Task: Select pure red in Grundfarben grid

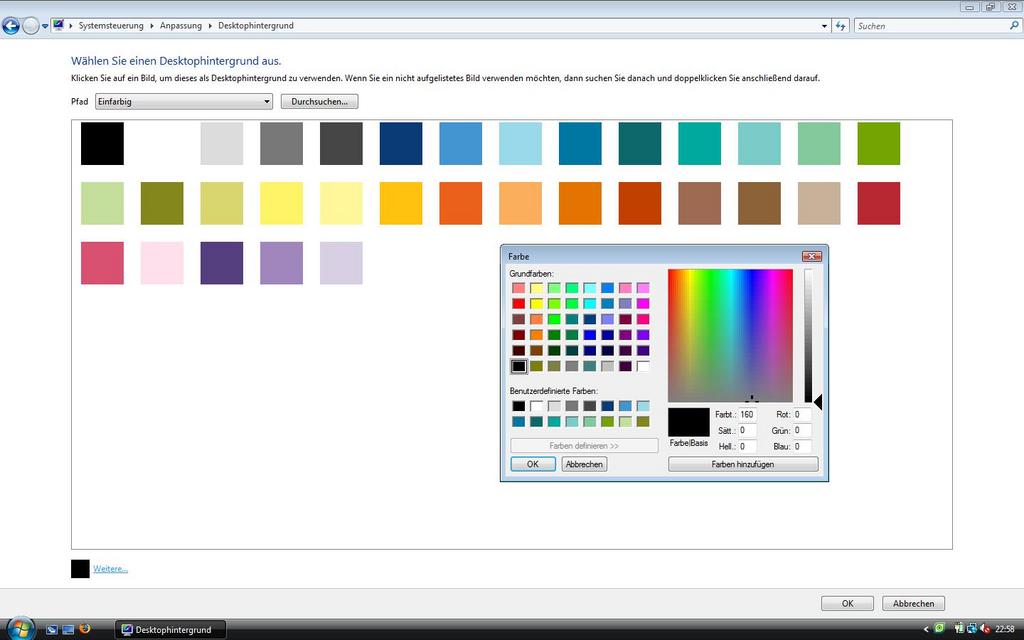Action: pyautogui.click(x=519, y=304)
